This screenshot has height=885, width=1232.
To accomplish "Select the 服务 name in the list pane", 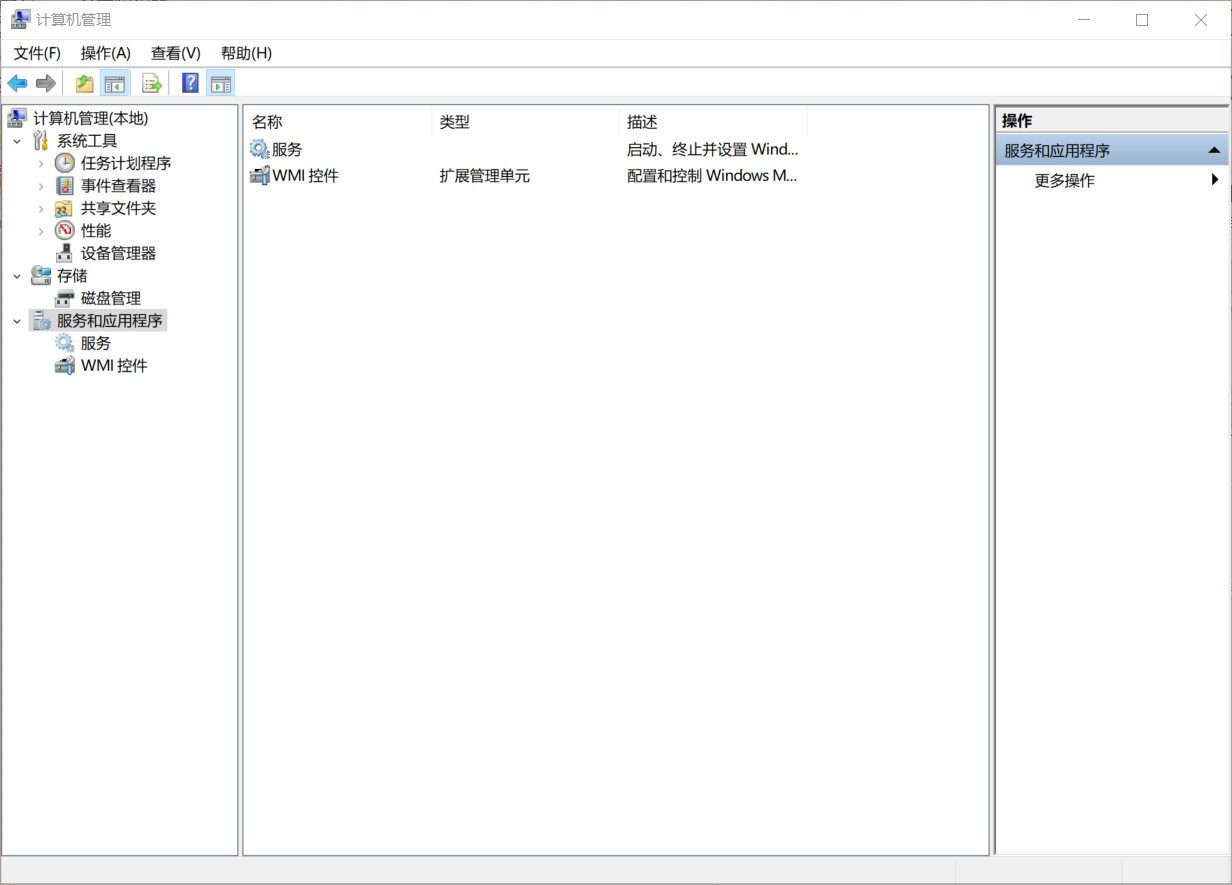I will pos(287,149).
